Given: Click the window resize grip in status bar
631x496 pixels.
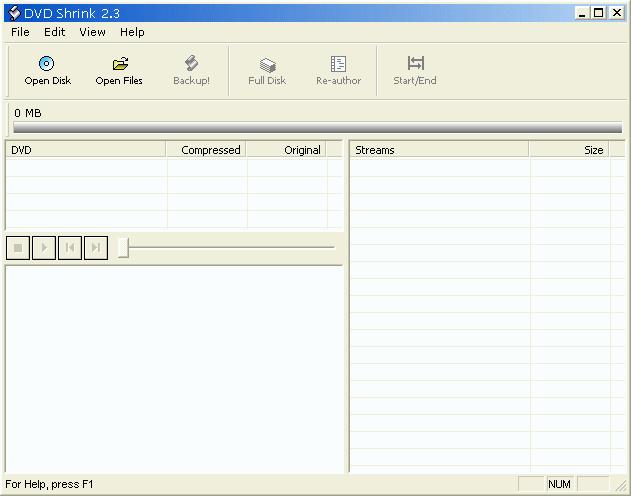Looking at the screenshot, I should click(x=621, y=485).
